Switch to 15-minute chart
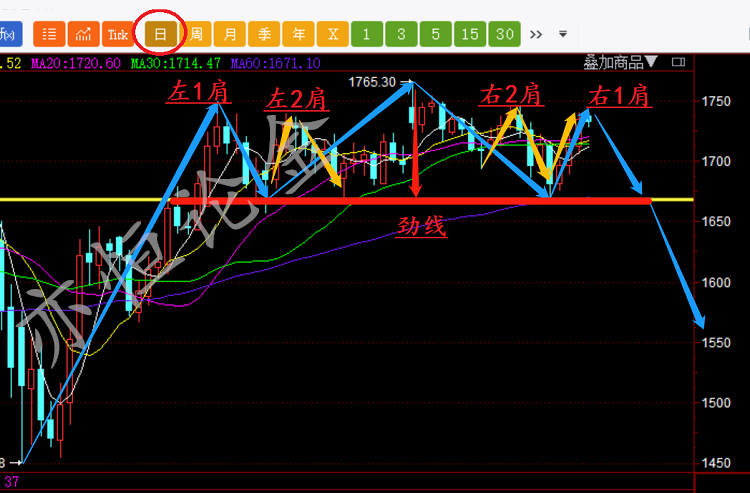Image resolution: width=750 pixels, height=493 pixels. (470, 34)
